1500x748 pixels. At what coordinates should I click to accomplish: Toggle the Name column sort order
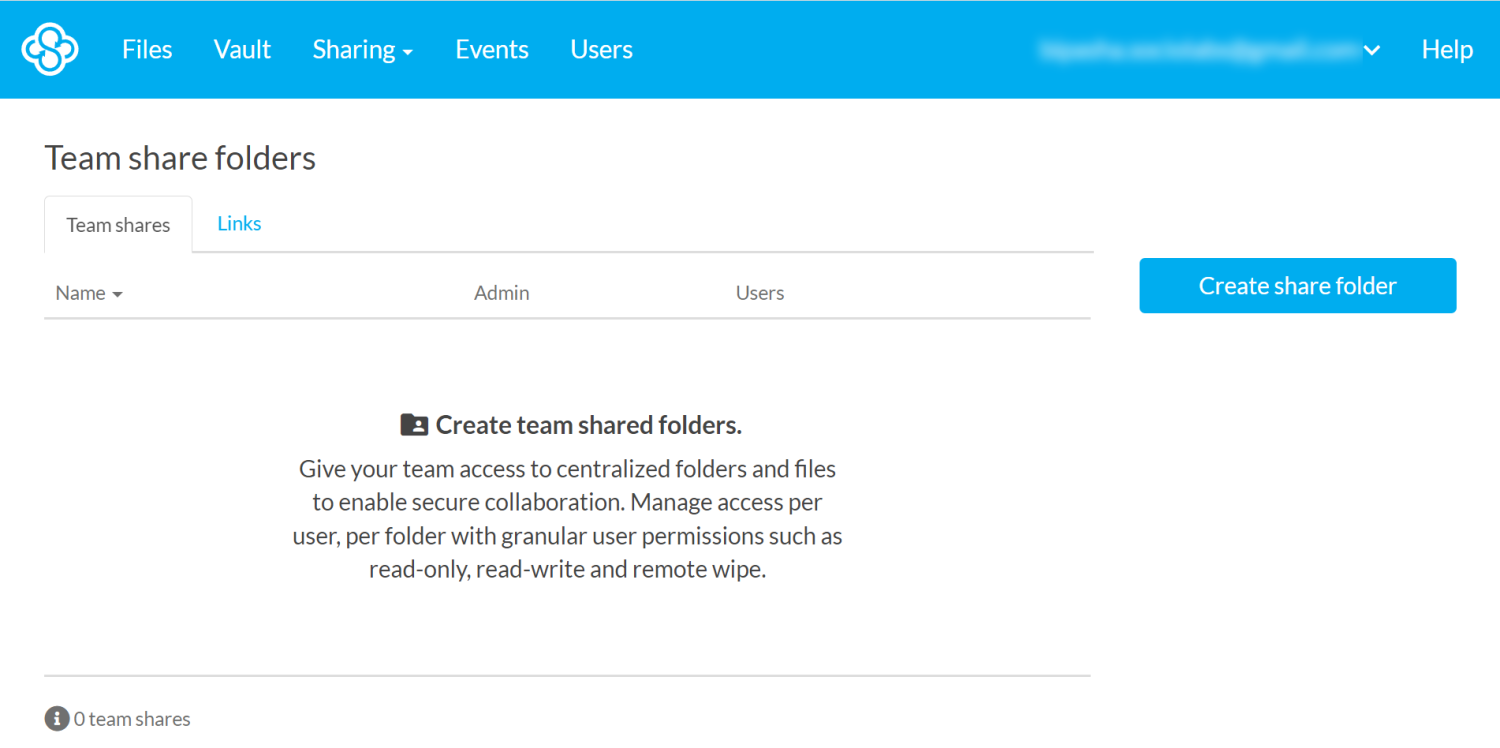coord(88,293)
